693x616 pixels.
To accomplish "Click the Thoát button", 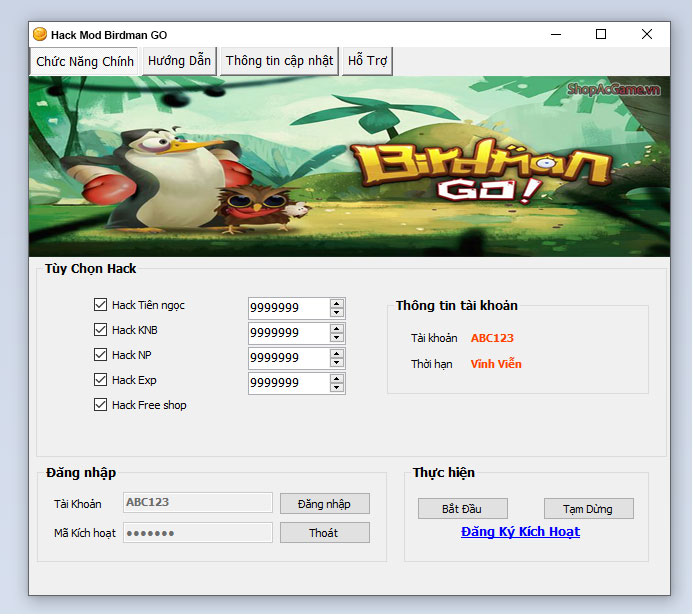I will [324, 533].
